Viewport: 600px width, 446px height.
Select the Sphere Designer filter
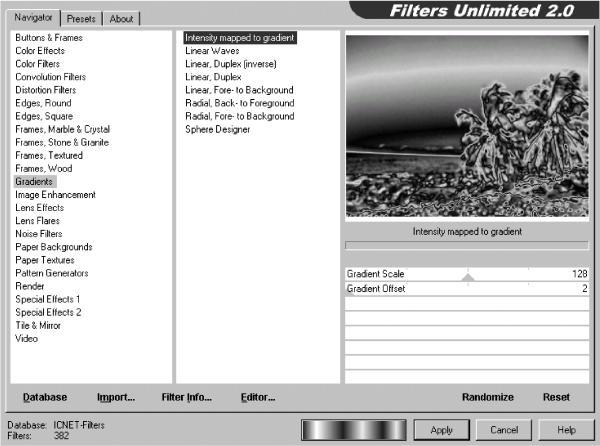tap(217, 129)
